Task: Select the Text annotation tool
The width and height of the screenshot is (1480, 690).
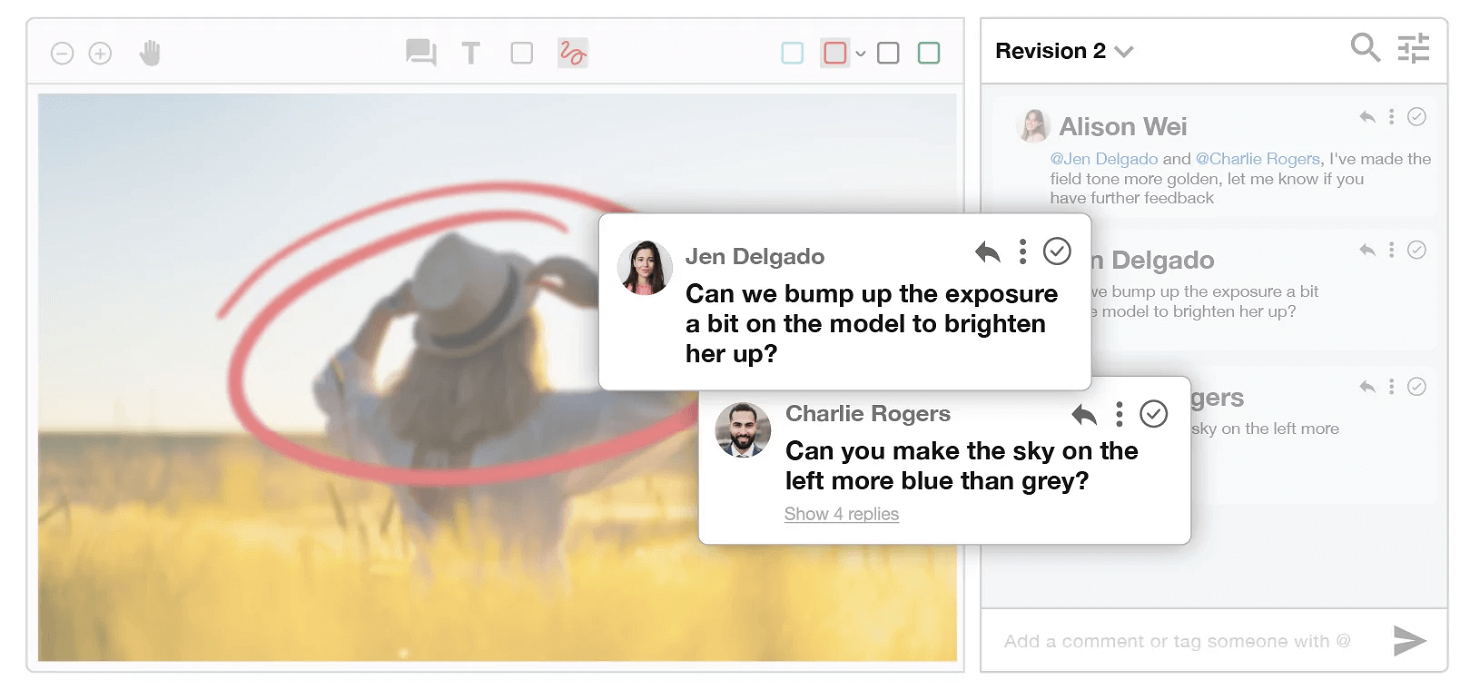Action: coord(470,53)
